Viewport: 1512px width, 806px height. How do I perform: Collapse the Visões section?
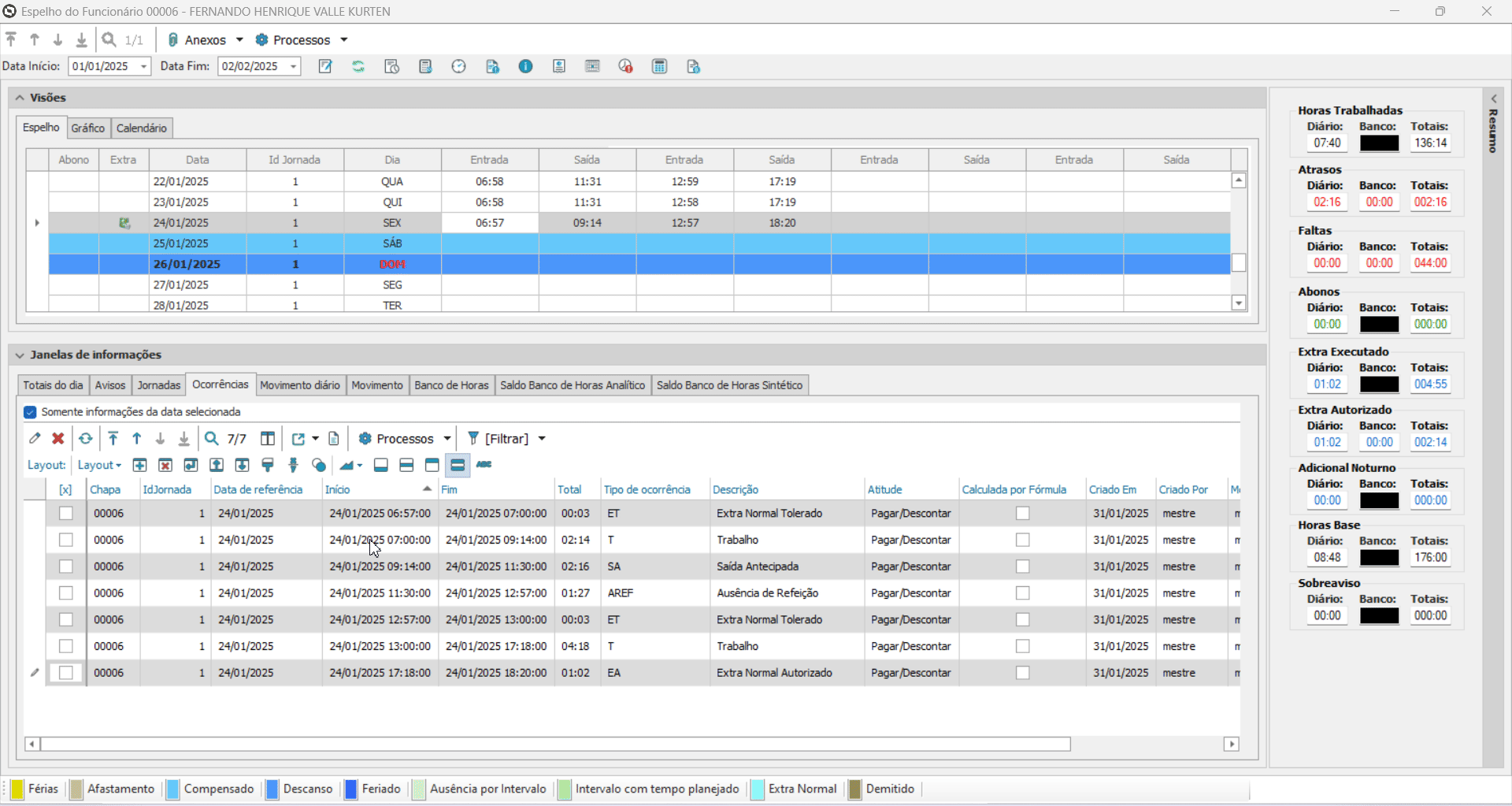coord(20,98)
